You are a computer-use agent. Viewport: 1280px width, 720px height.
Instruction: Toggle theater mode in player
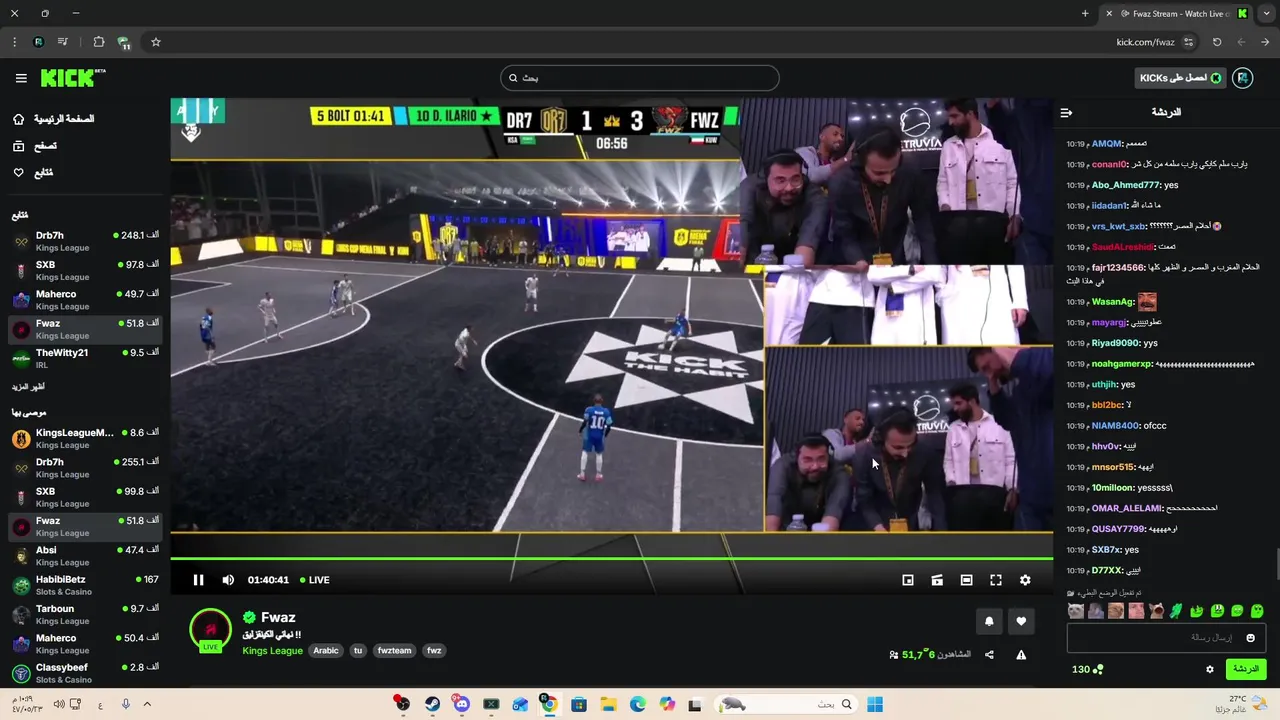coord(966,580)
